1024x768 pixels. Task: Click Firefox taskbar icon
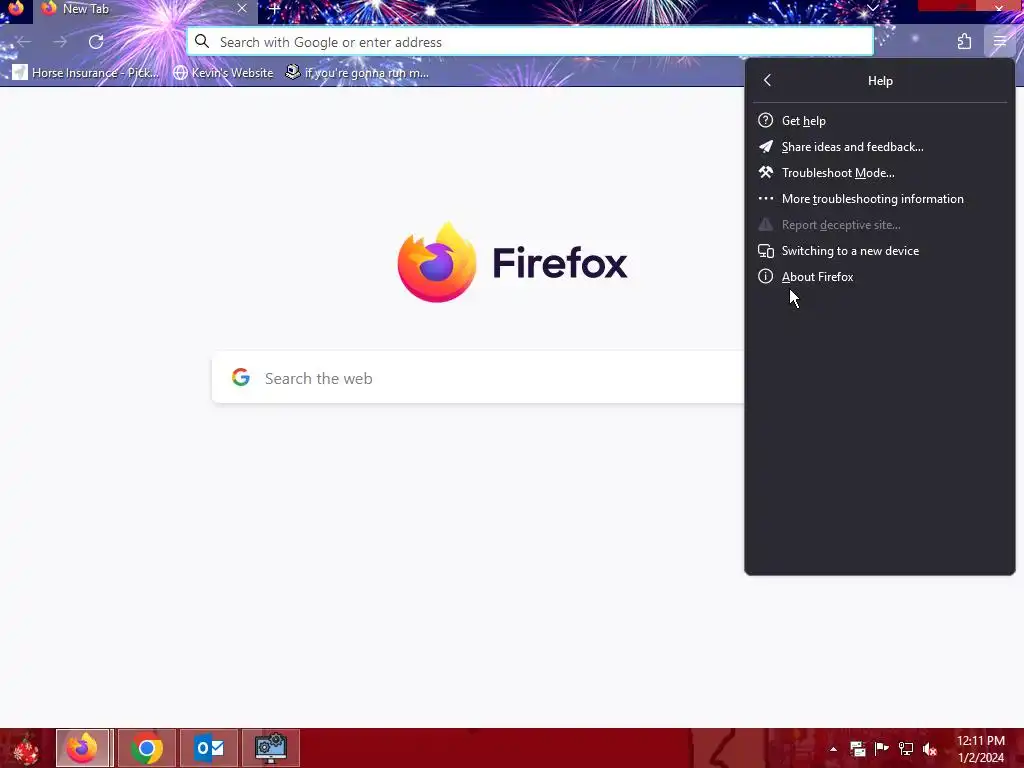[x=84, y=748]
